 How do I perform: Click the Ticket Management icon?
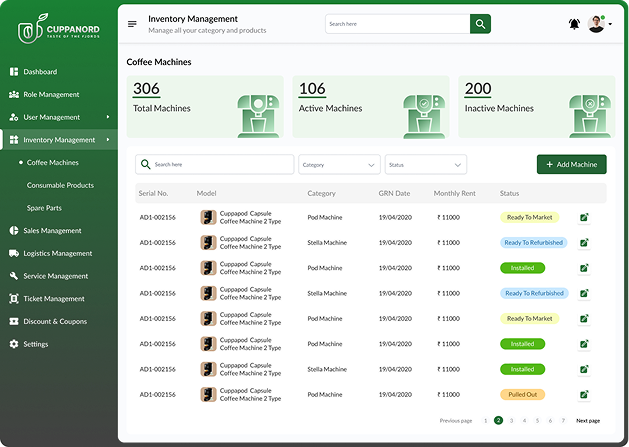pos(14,299)
